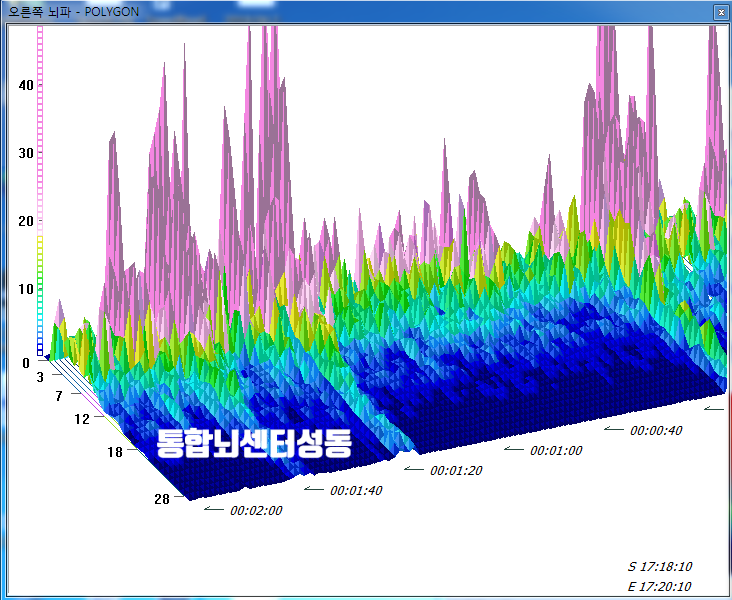Click the 3 frequency axis label
Screen dimensions: 732x600
tap(40, 377)
